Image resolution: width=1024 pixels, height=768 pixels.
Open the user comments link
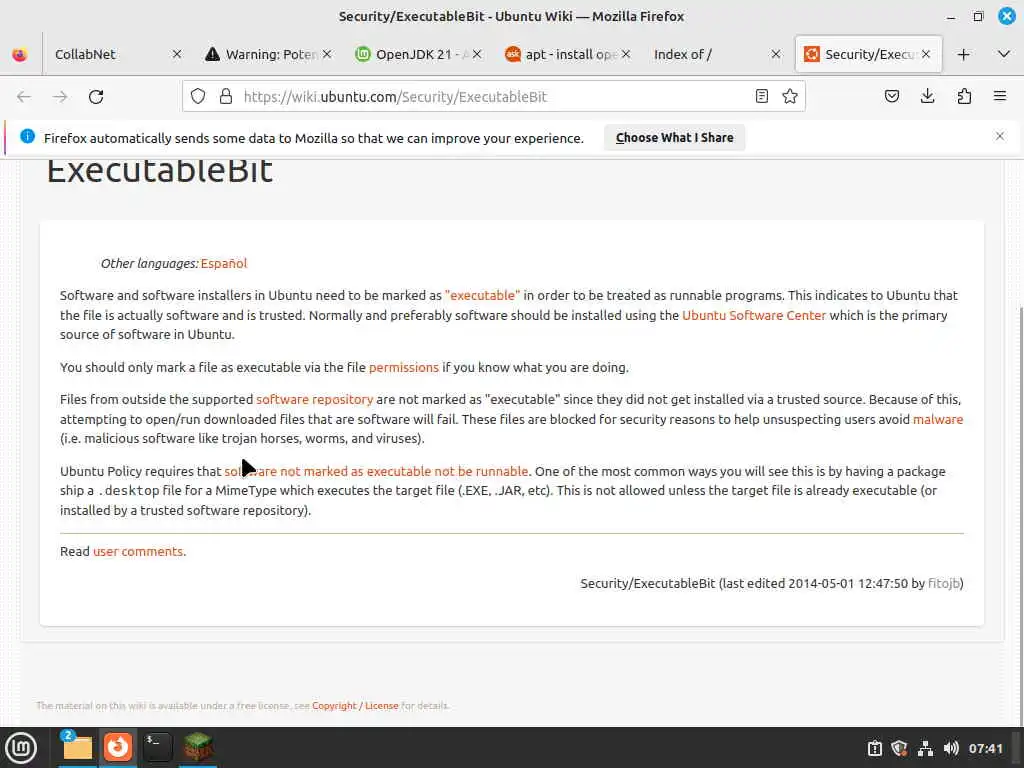pyautogui.click(x=138, y=551)
